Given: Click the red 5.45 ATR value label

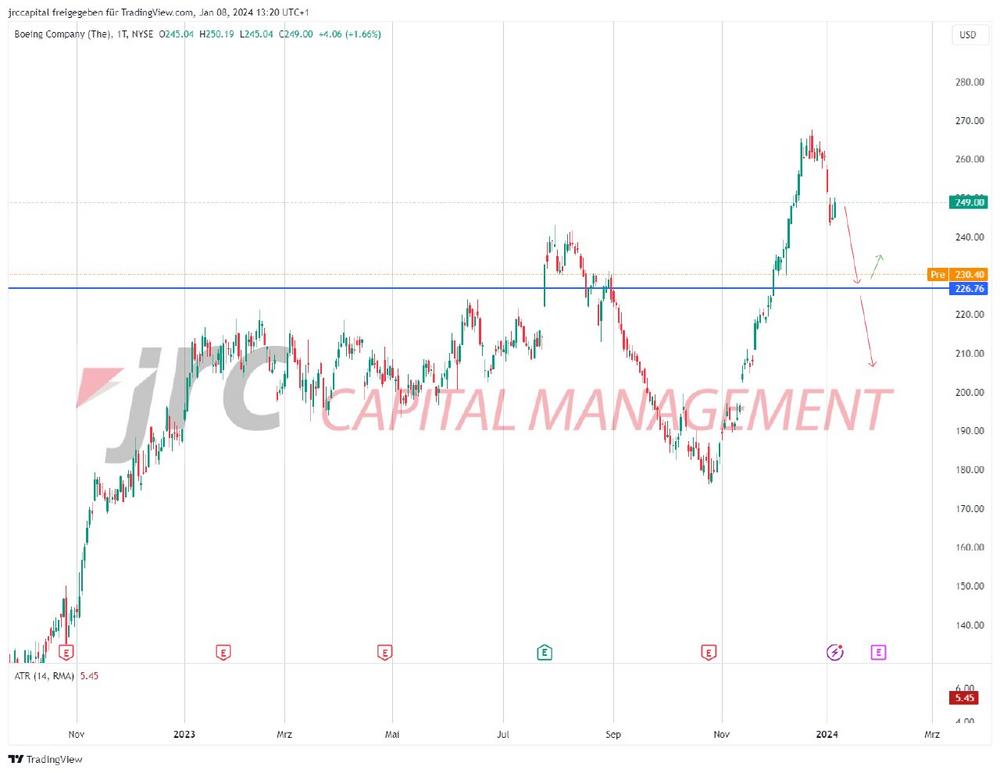Looking at the screenshot, I should click(x=967, y=698).
